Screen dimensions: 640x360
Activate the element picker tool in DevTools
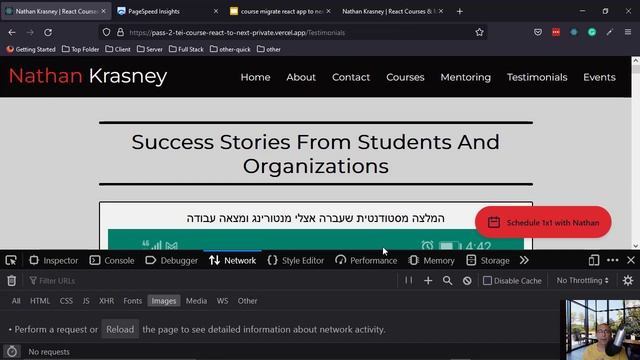tap(11, 260)
